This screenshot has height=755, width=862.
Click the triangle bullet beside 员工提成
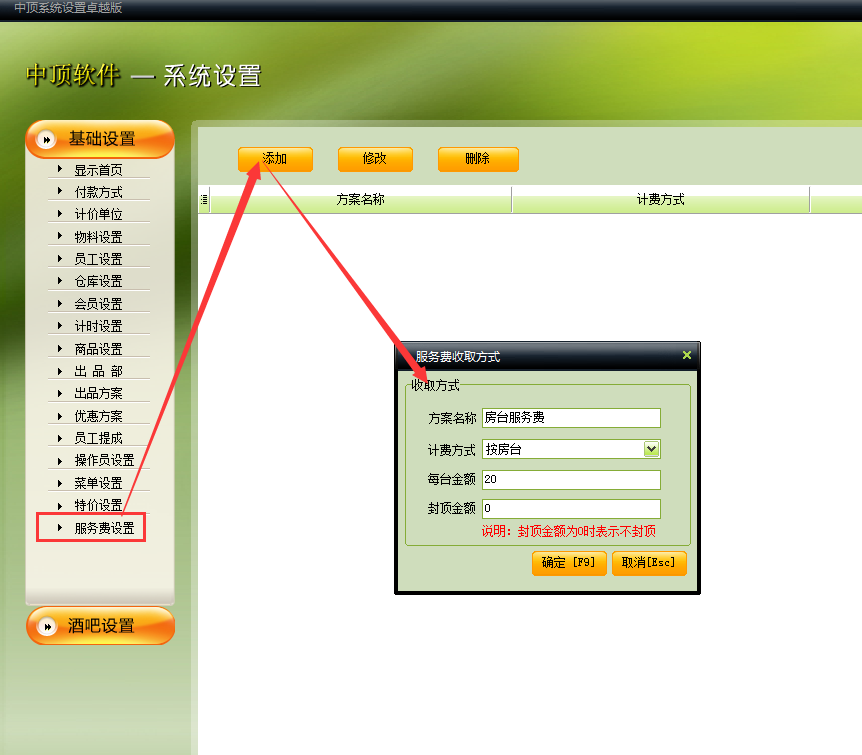pos(60,438)
